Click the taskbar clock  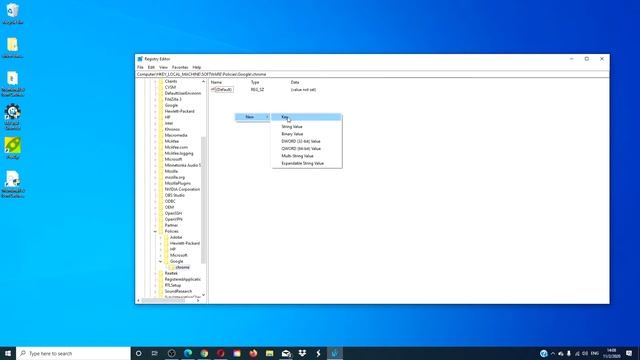[612, 353]
